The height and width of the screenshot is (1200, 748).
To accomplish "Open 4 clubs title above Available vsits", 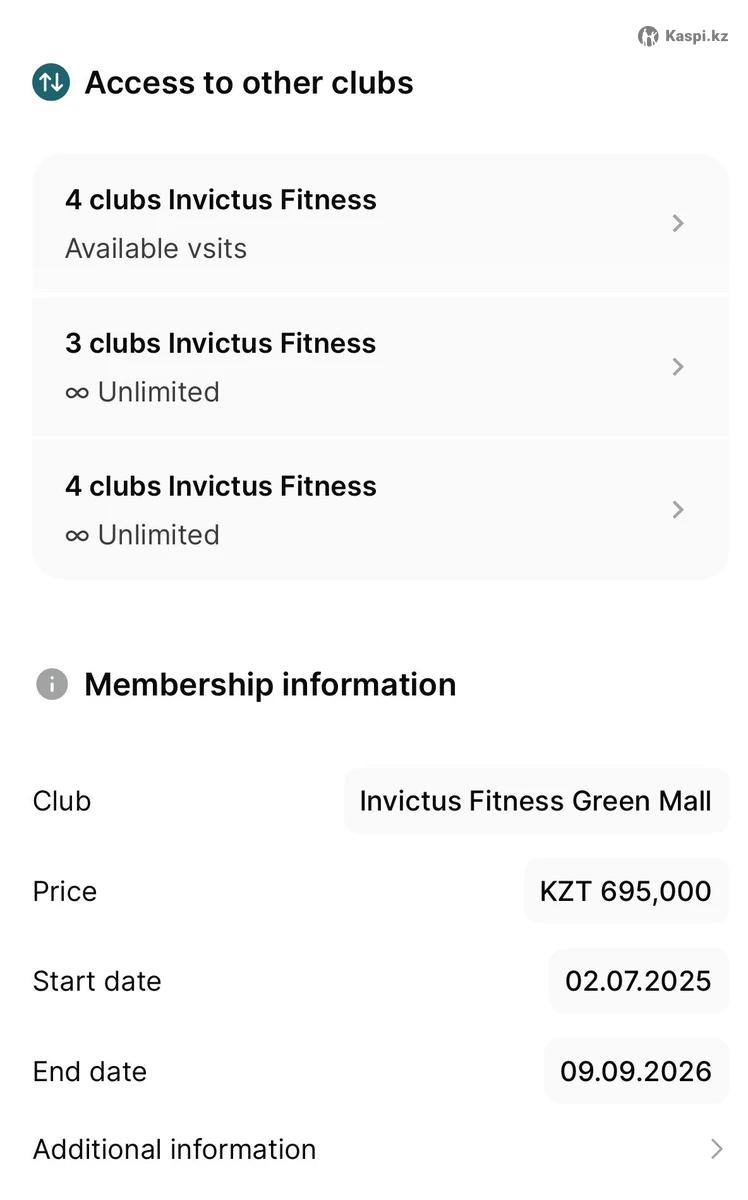I will [221, 200].
